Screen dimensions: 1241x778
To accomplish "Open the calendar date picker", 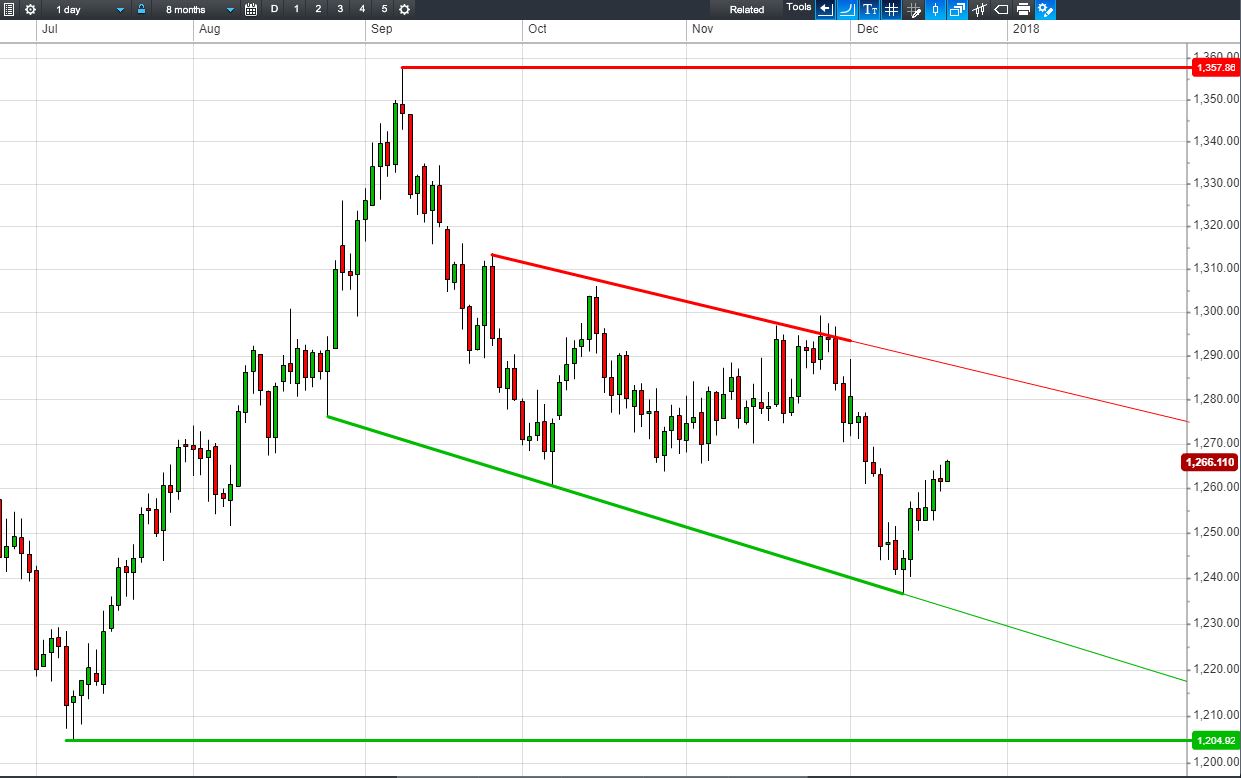I will 250,9.
